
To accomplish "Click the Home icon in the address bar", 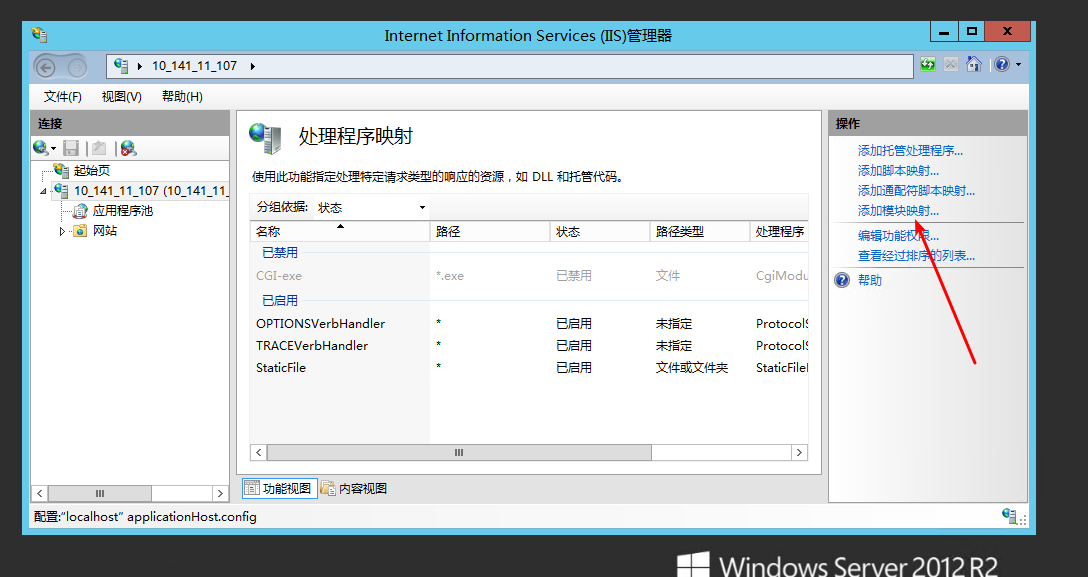I will (x=973, y=65).
